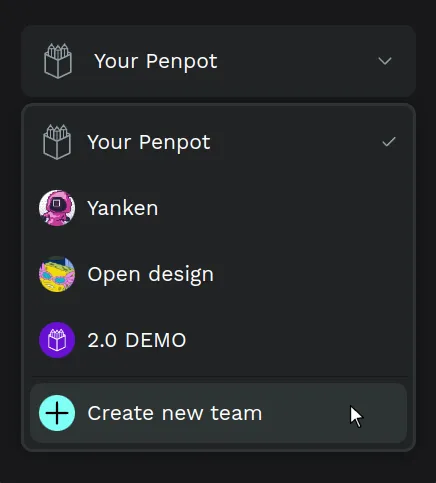Switch to the 2.0 DEMO team
This screenshot has width=436, height=483.
(x=218, y=340)
